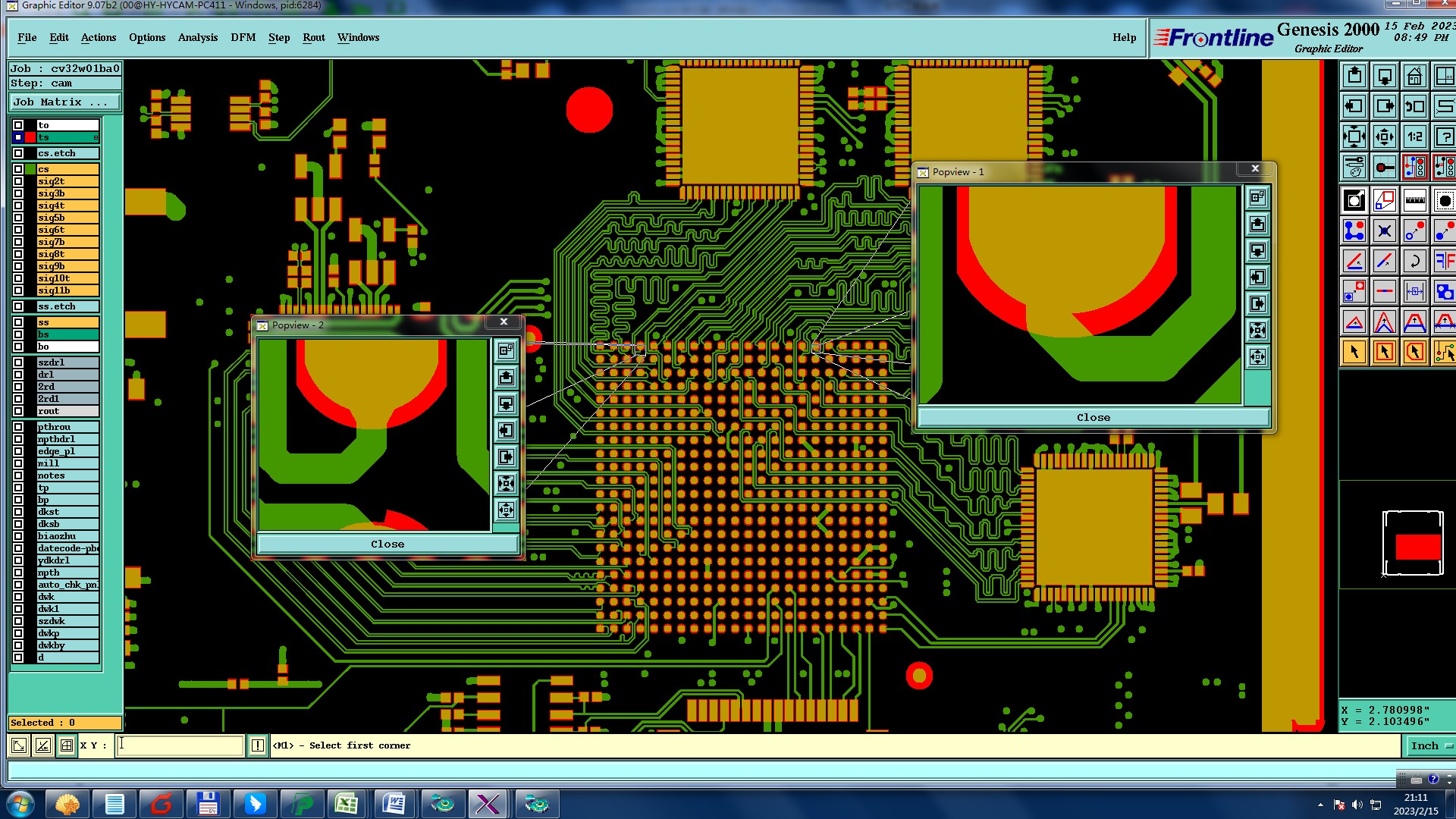
Task: Select the rotate feature tool
Action: [x=1414, y=262]
